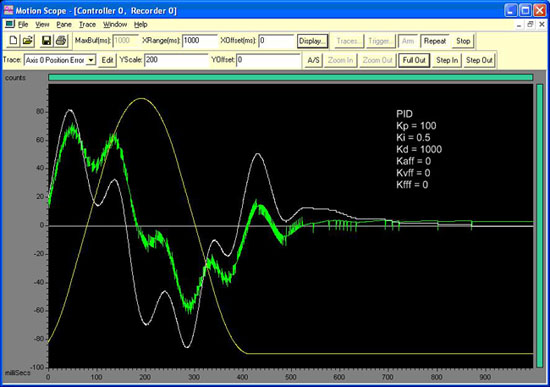
Task: Click the Zoom In button
Action: [340, 60]
